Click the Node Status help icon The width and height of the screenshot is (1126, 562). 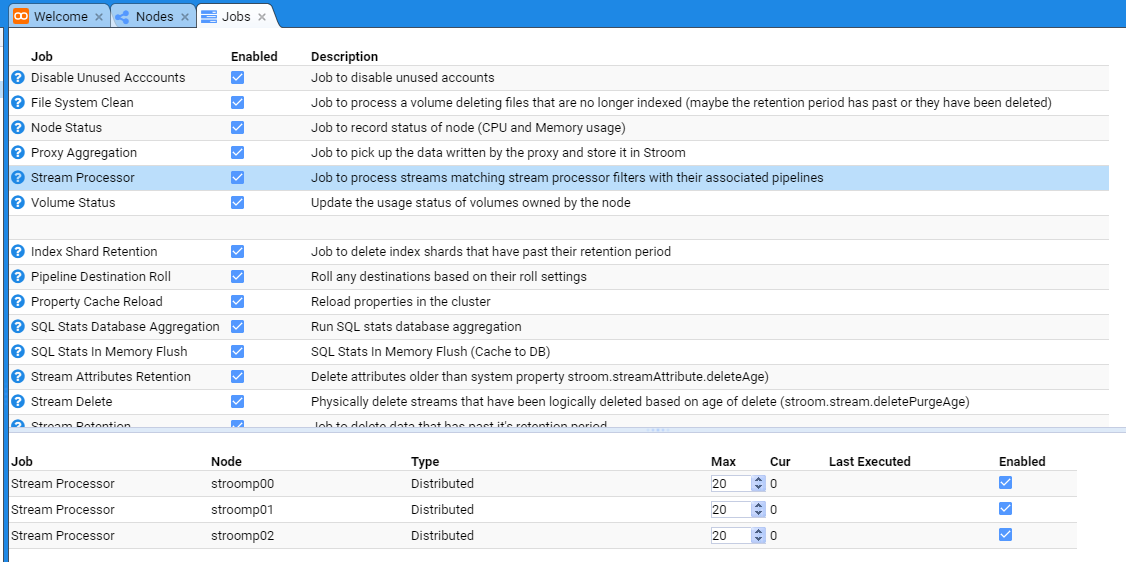17,128
